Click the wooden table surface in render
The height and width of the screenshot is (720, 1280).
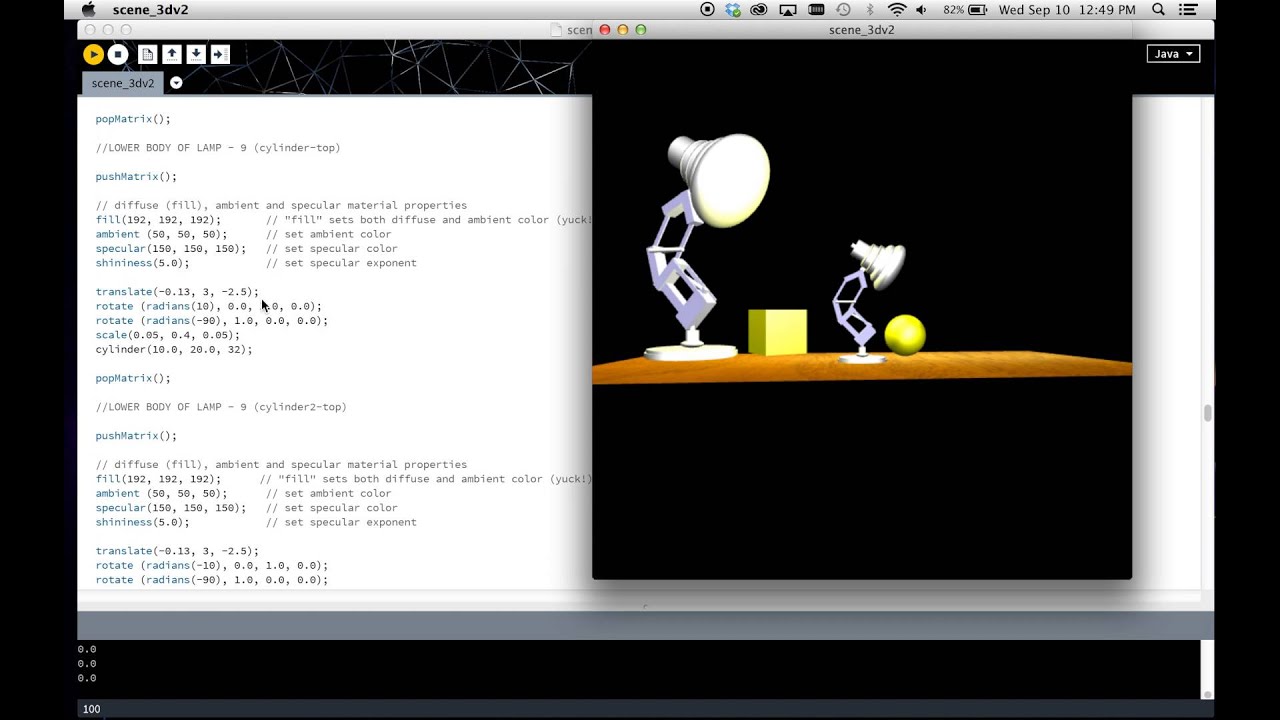[862, 365]
